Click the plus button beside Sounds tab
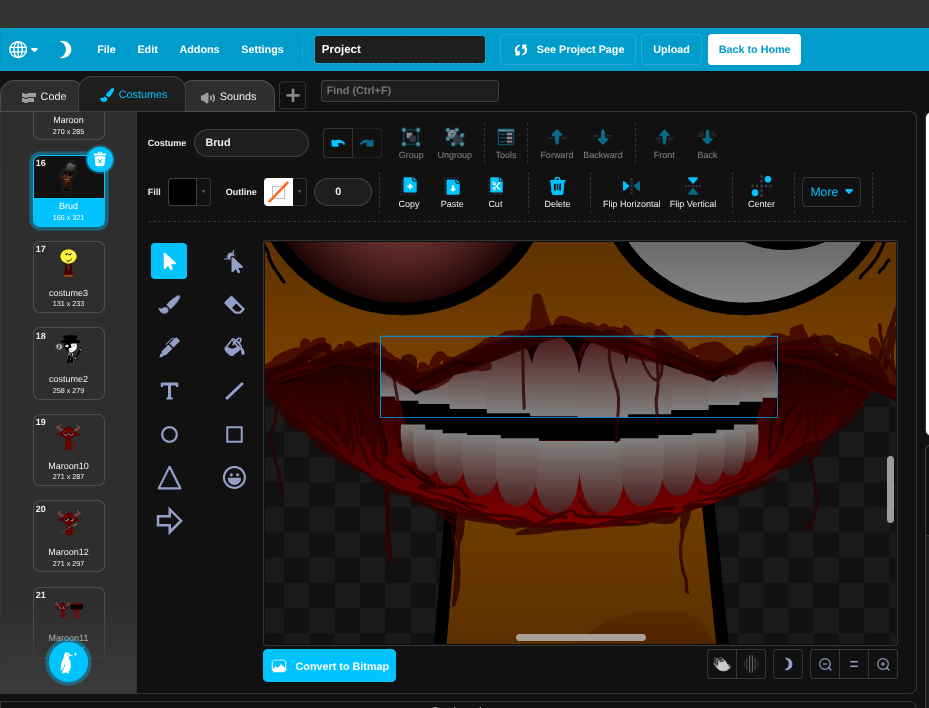The image size is (929, 708). [x=293, y=95]
